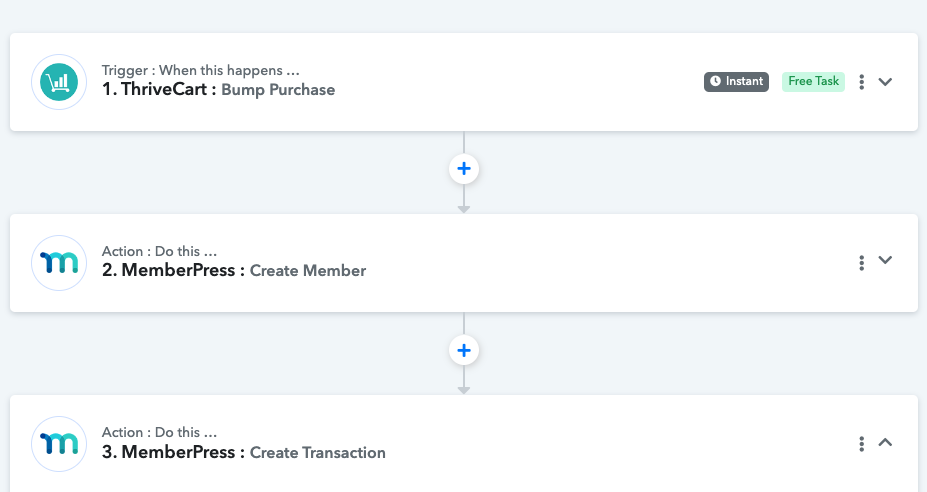Add a step after Create Member action
This screenshot has width=927, height=492.
point(464,350)
